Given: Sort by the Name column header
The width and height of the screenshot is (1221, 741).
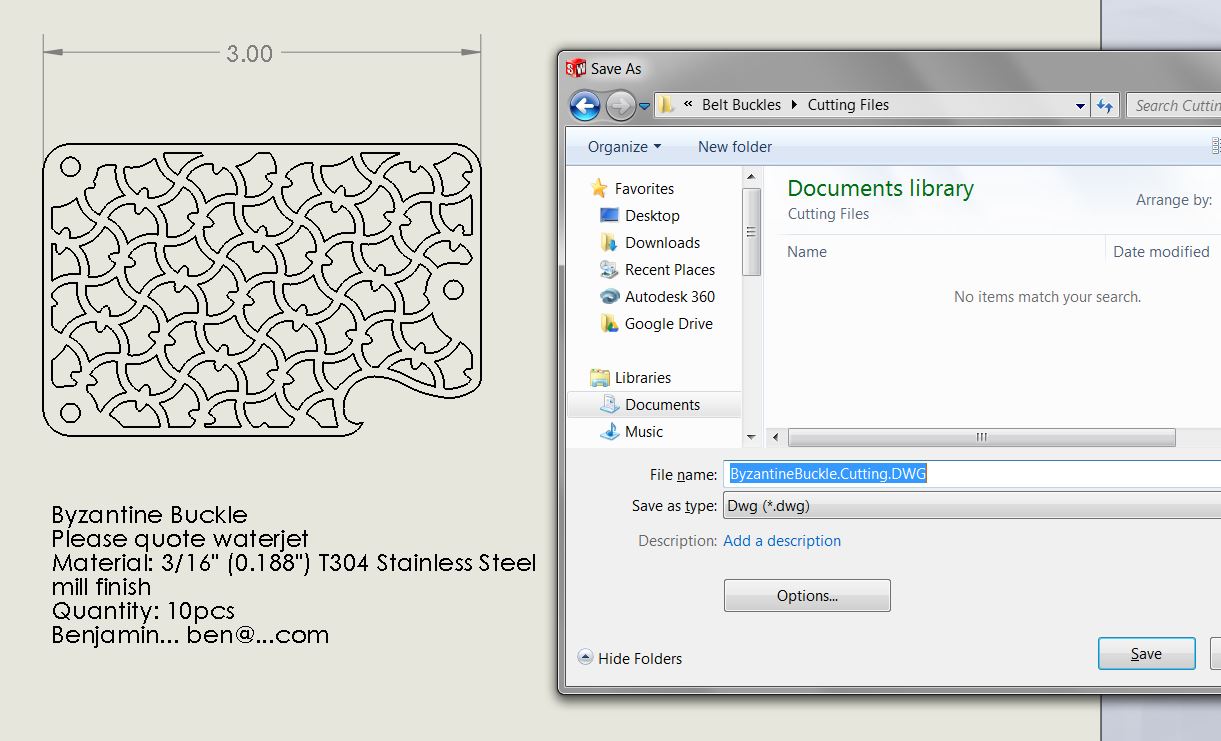Looking at the screenshot, I should (807, 252).
